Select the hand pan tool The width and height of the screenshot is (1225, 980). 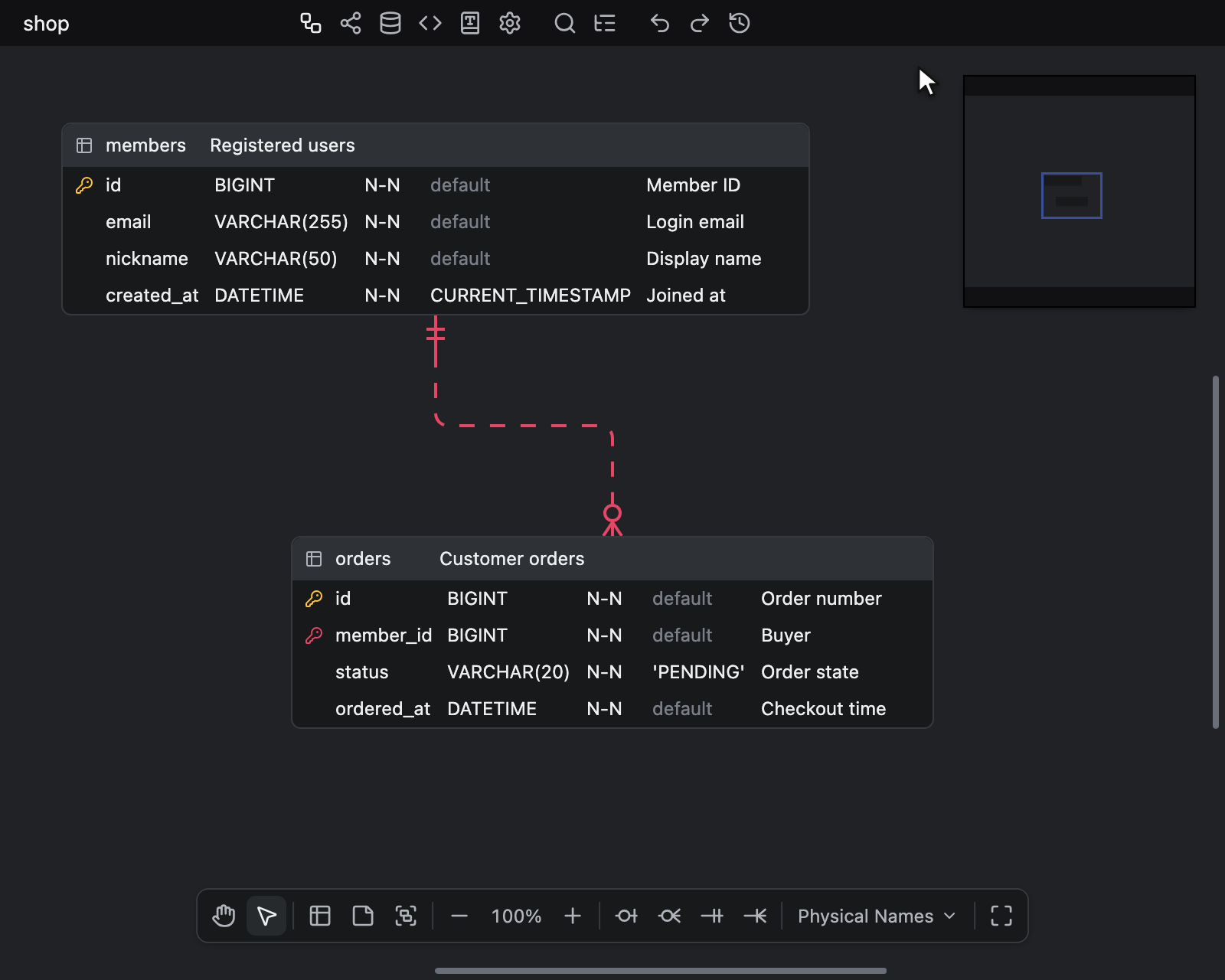coord(224,916)
